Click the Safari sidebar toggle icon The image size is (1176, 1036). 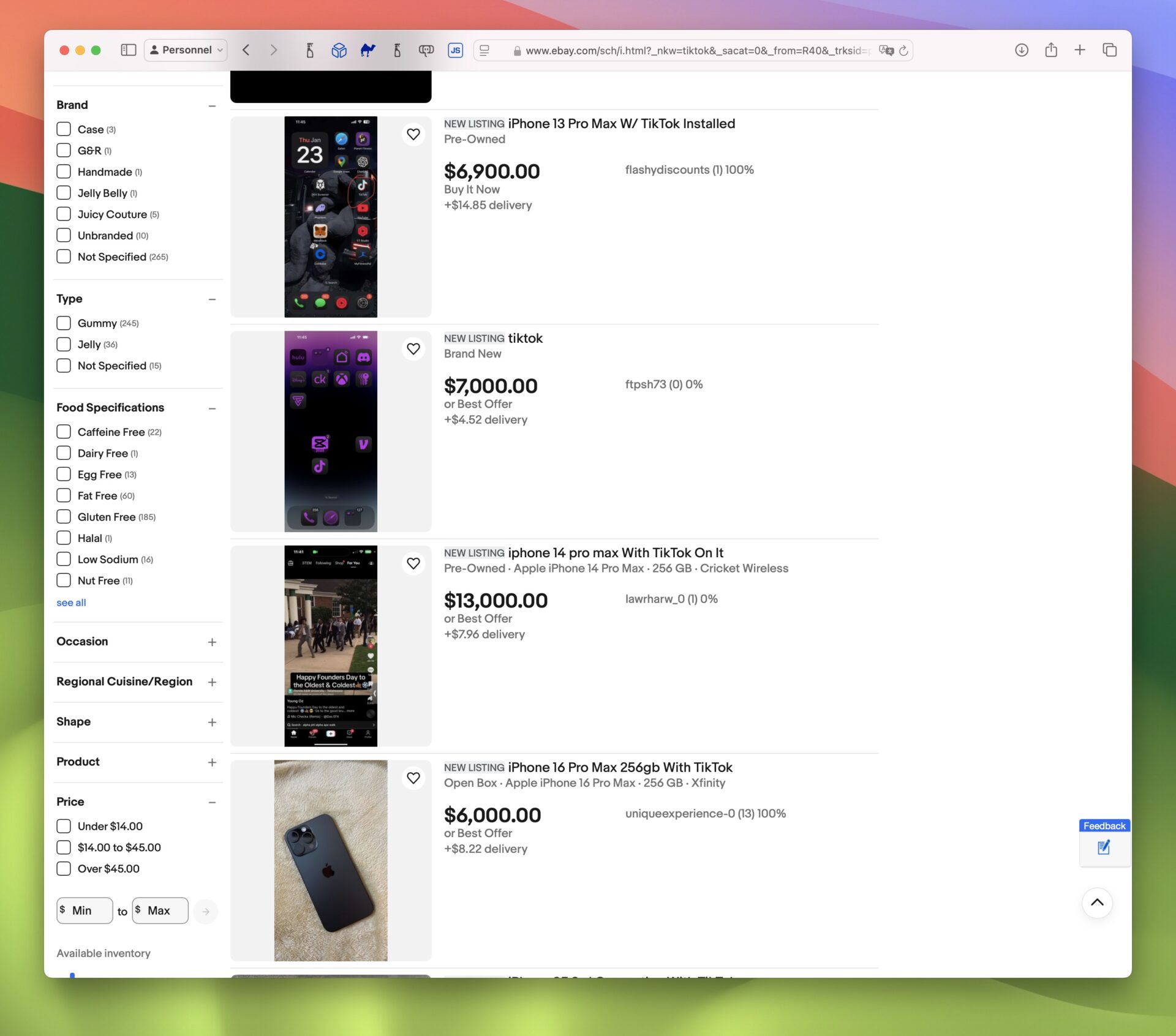[128, 50]
